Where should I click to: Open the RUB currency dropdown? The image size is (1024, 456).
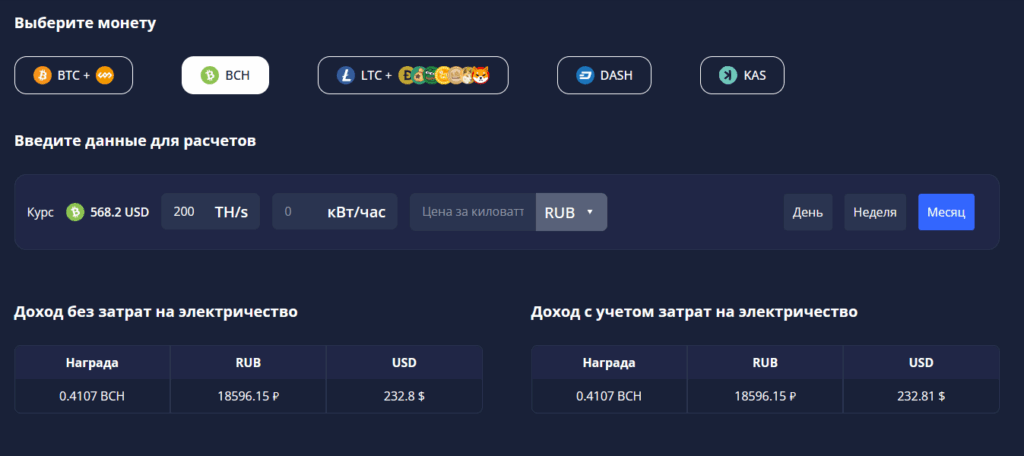pos(571,212)
